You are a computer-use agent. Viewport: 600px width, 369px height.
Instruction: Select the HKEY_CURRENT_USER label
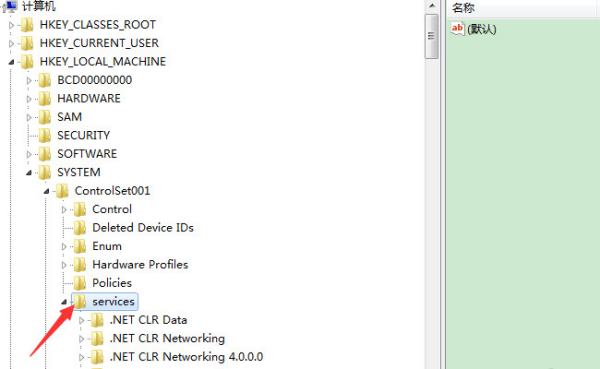pyautogui.click(x=99, y=43)
